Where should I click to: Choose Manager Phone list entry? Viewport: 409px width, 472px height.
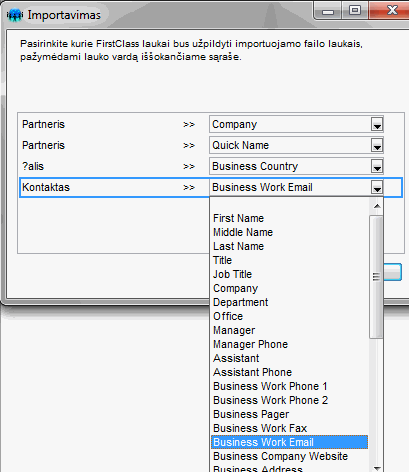(x=251, y=344)
